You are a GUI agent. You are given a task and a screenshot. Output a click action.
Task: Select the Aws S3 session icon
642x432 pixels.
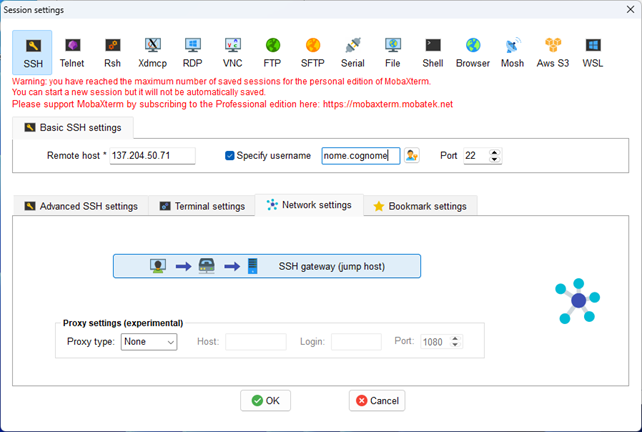point(553,52)
